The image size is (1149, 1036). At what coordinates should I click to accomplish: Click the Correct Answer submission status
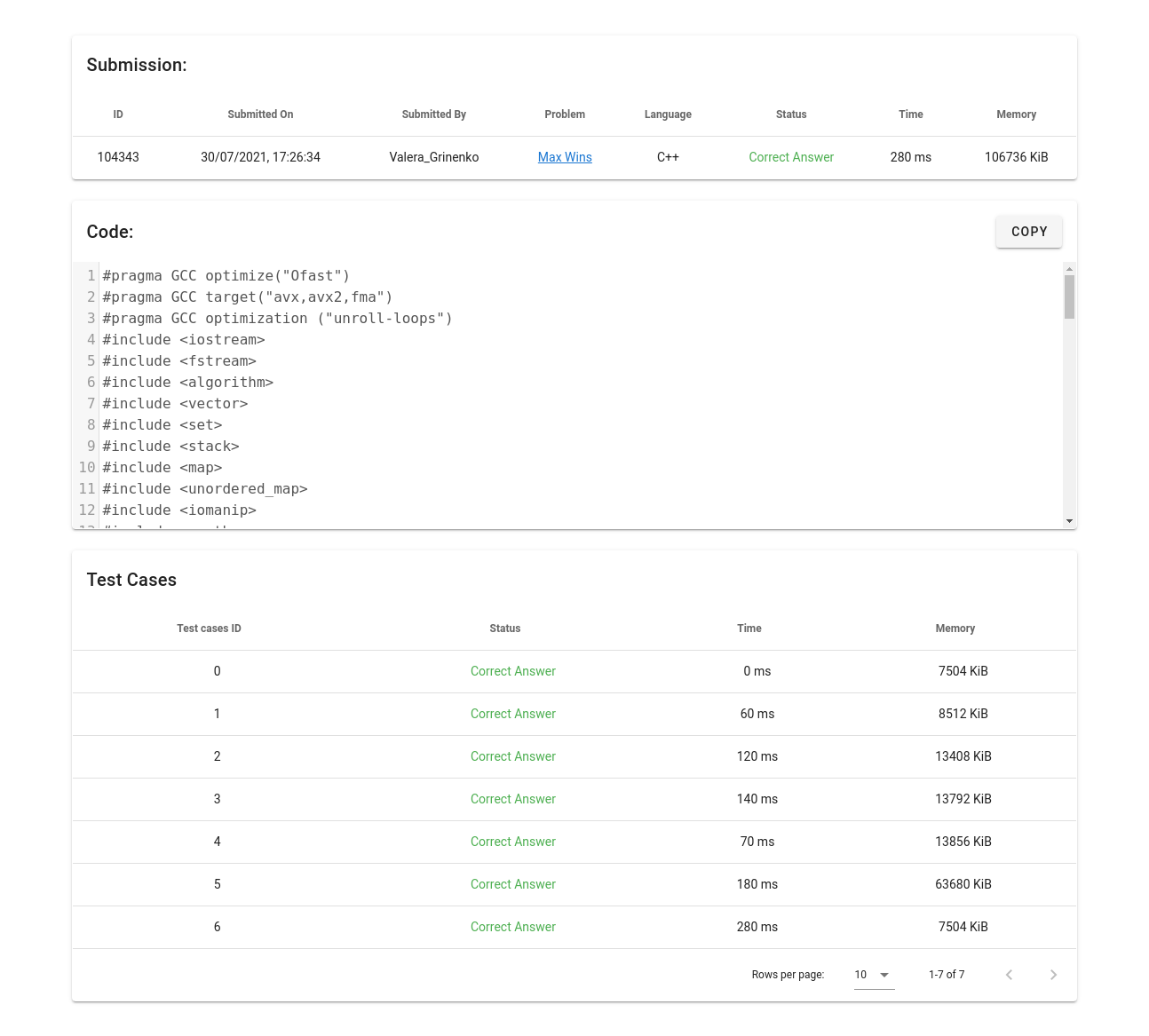tap(790, 157)
